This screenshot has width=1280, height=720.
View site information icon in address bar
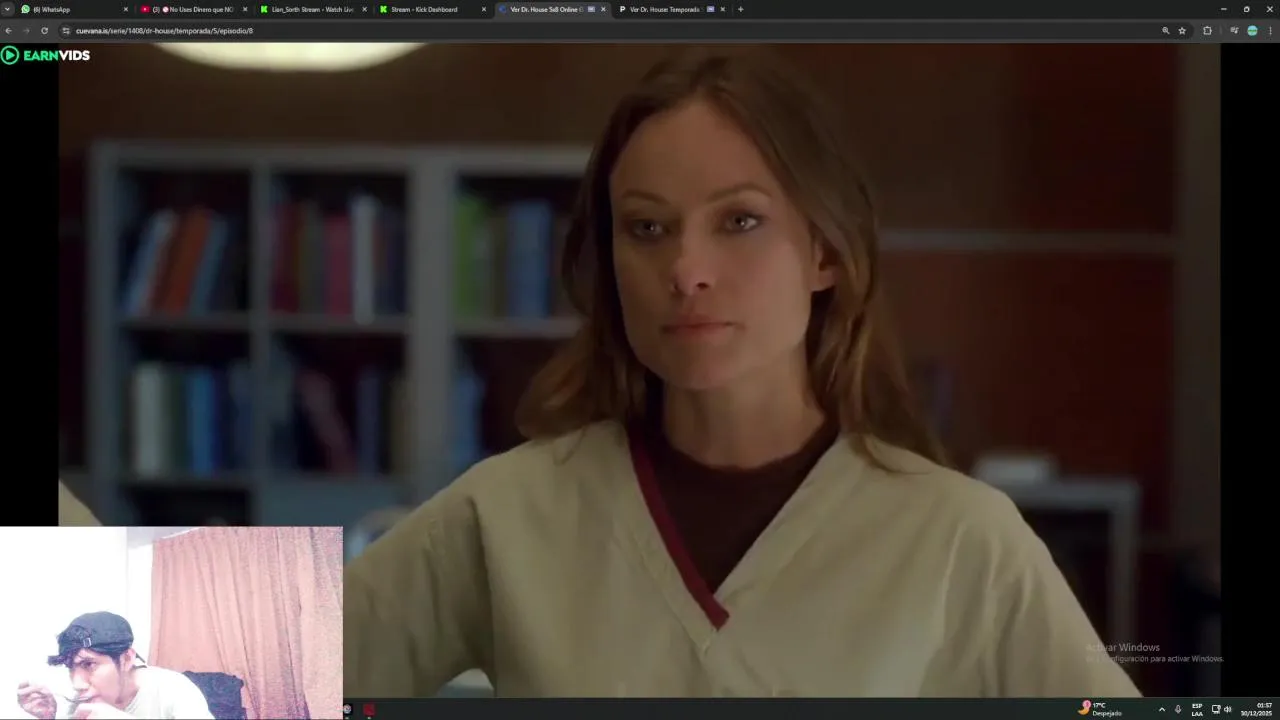[x=66, y=31]
